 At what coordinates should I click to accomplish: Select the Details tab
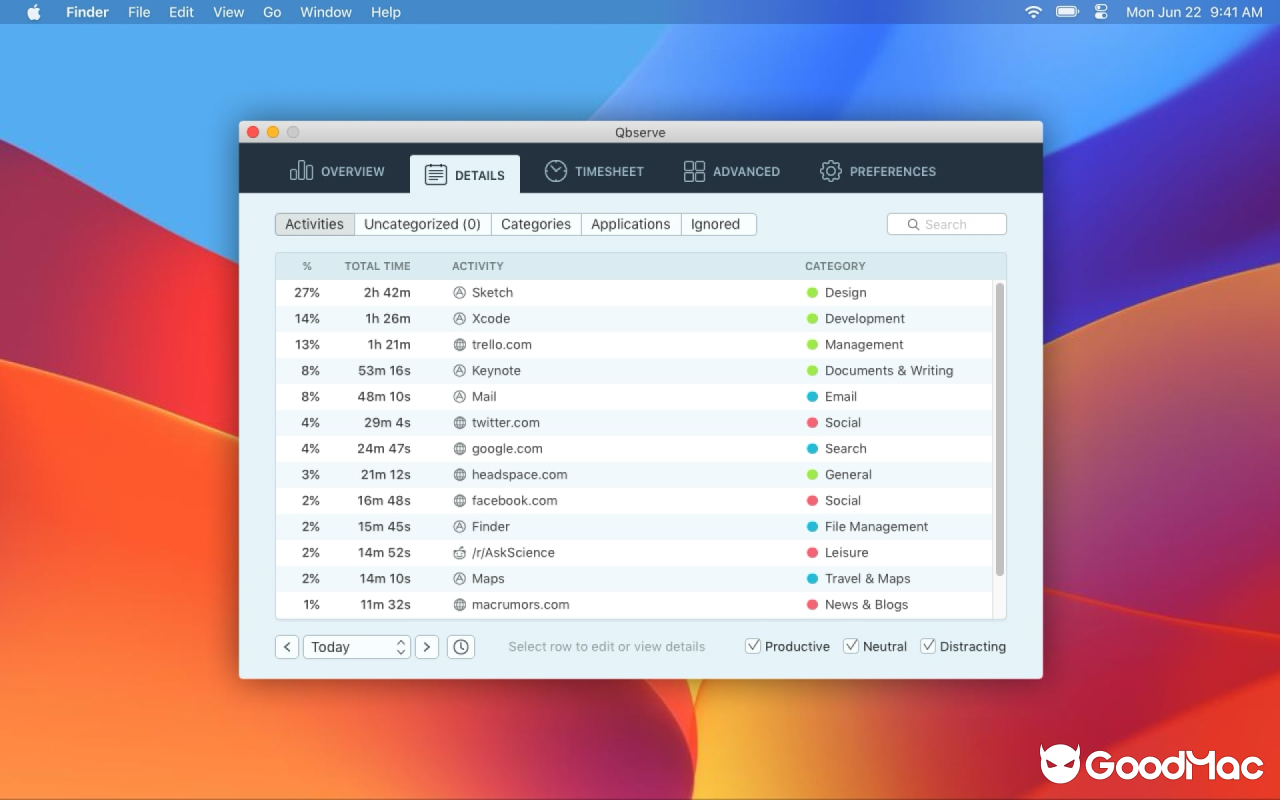pos(465,175)
